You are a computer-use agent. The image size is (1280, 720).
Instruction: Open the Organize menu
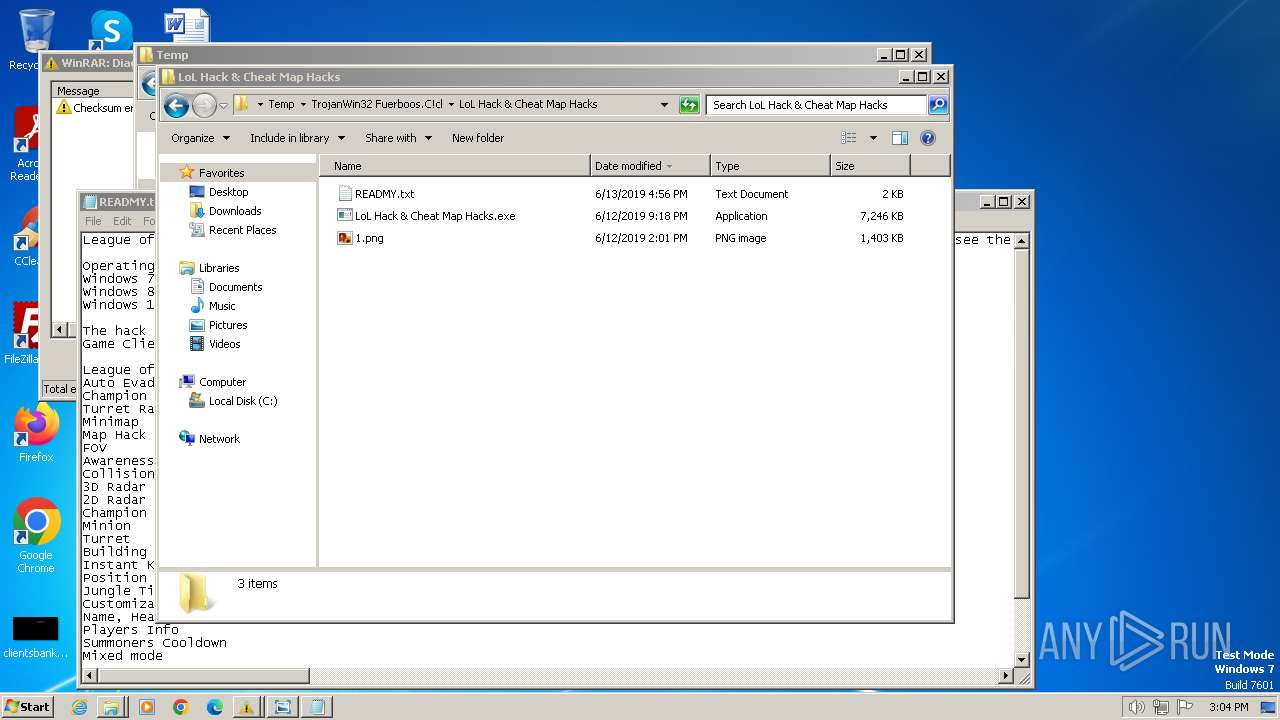[200, 138]
